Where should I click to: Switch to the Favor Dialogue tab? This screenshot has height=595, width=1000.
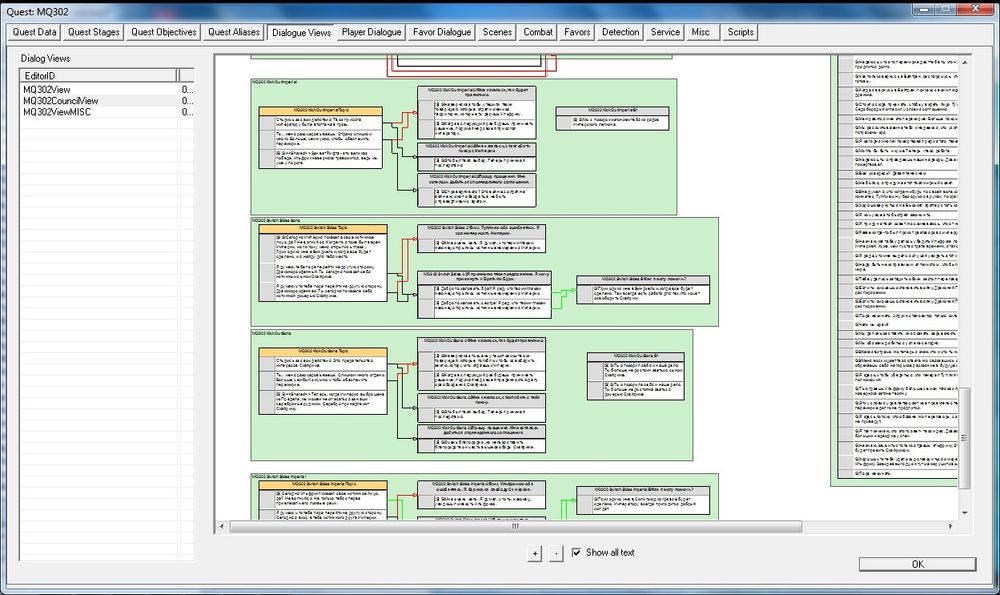coord(441,32)
